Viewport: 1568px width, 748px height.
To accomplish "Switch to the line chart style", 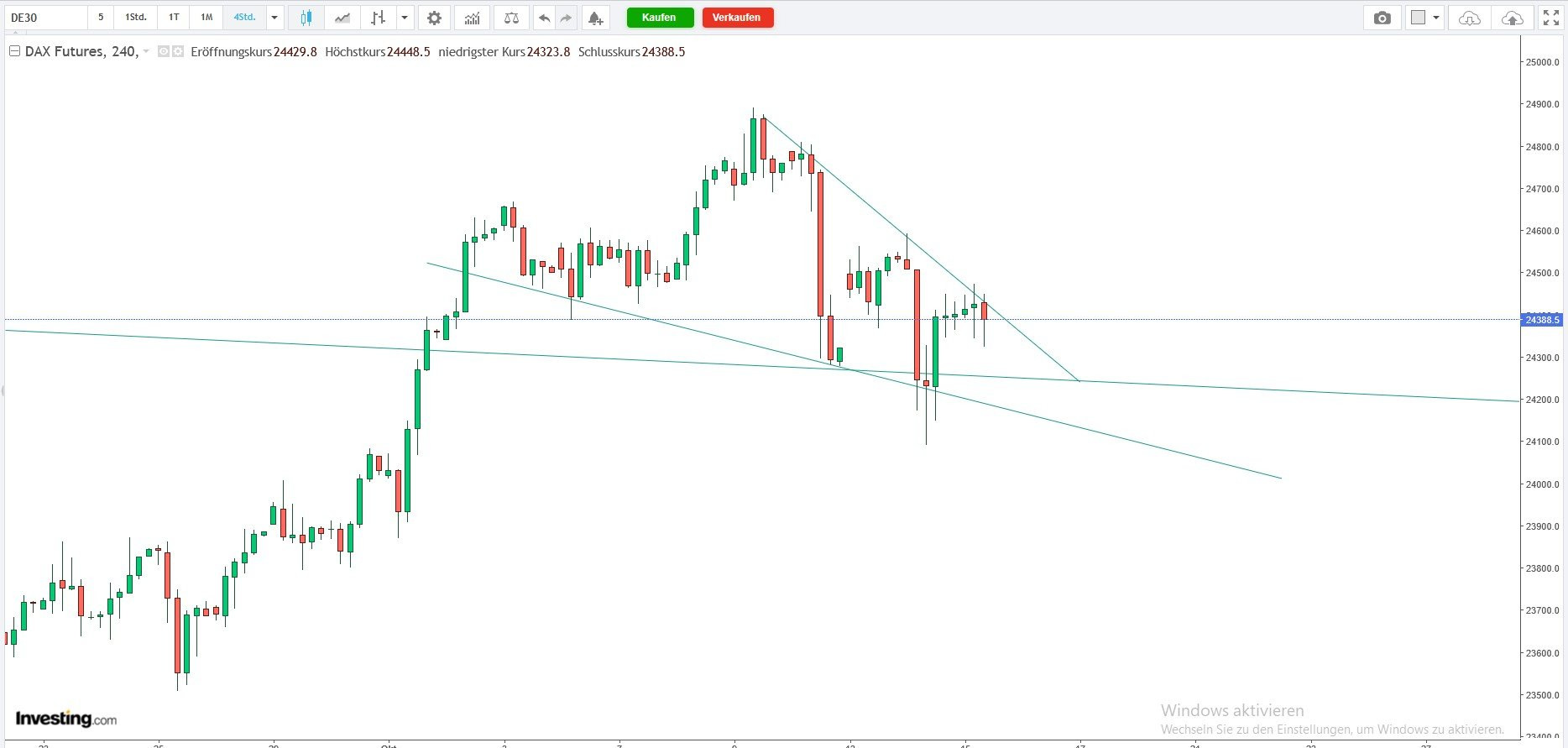I will [x=342, y=18].
